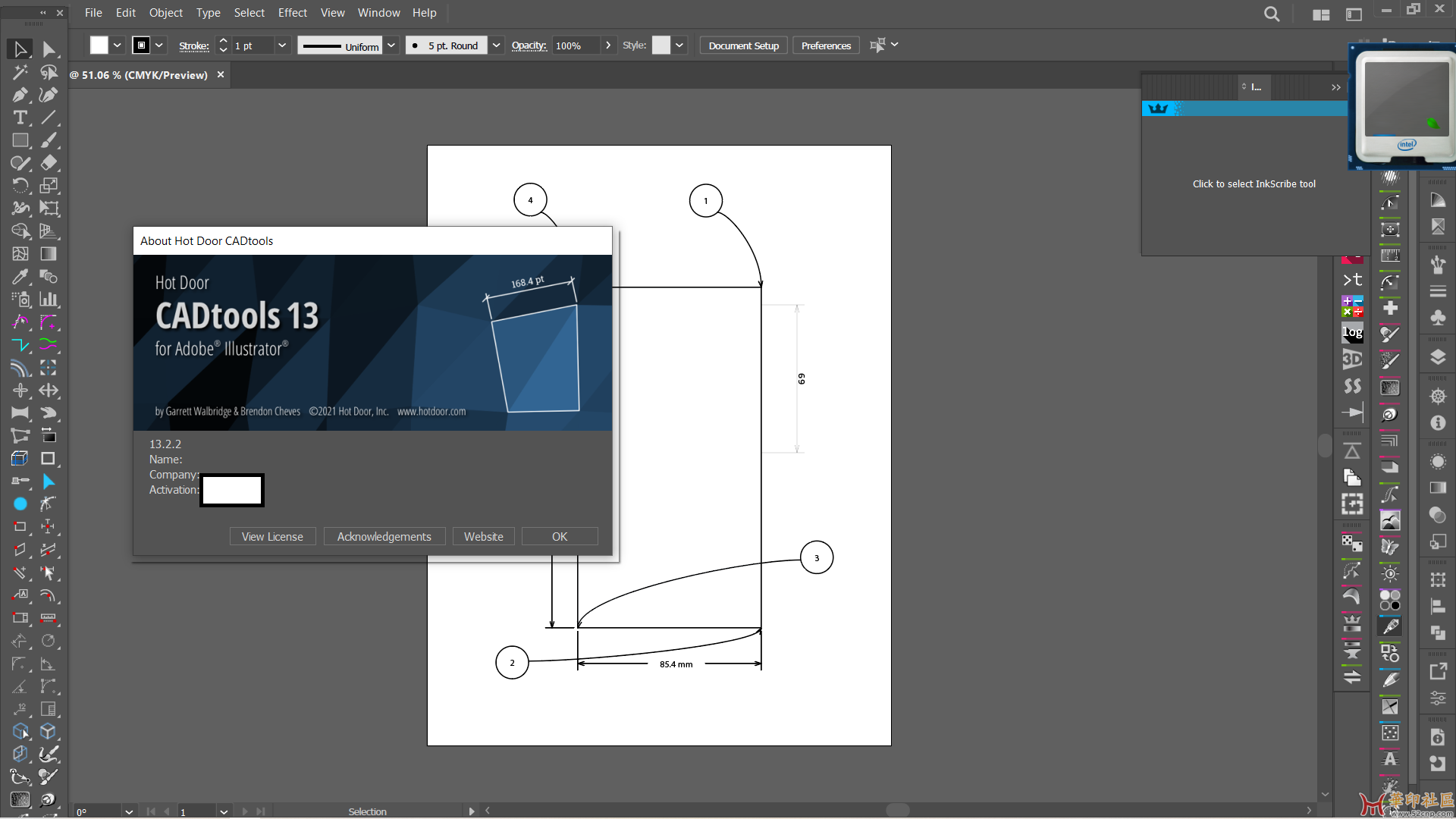Select the Line Segment tool
This screenshot has height=819, width=1456.
pyautogui.click(x=49, y=118)
